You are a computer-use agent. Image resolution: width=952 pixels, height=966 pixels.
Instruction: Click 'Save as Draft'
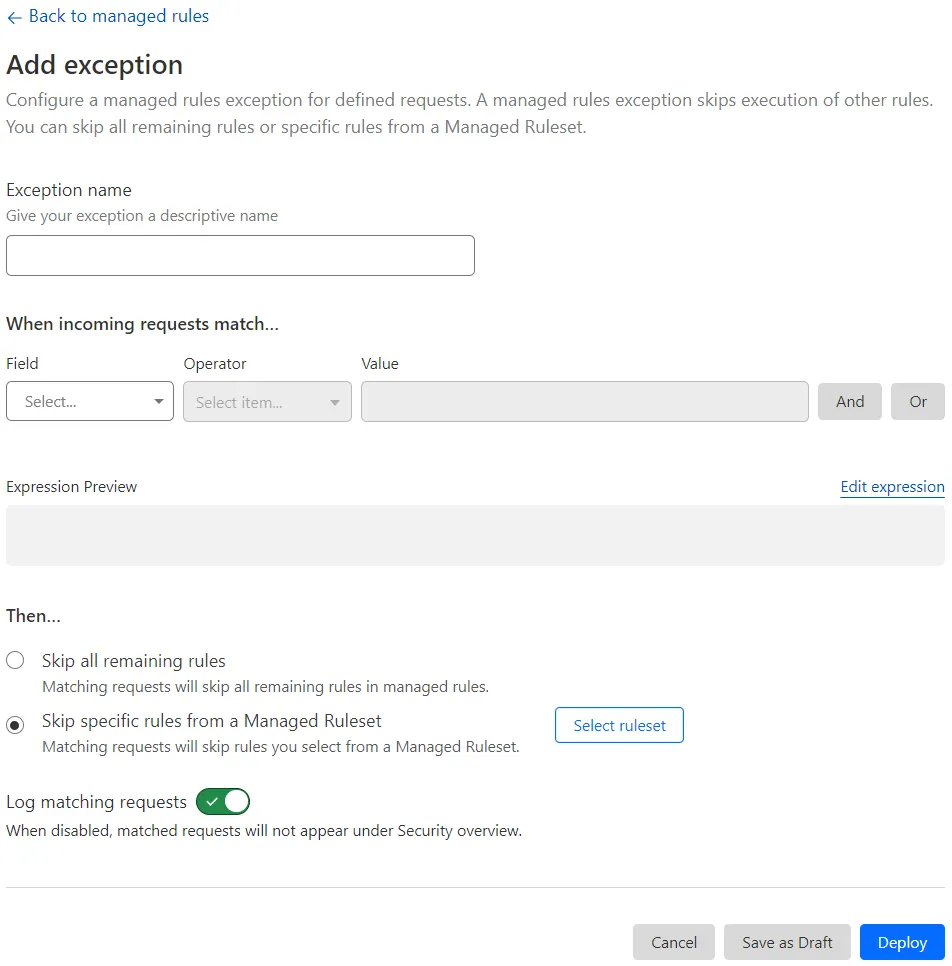(x=786, y=941)
